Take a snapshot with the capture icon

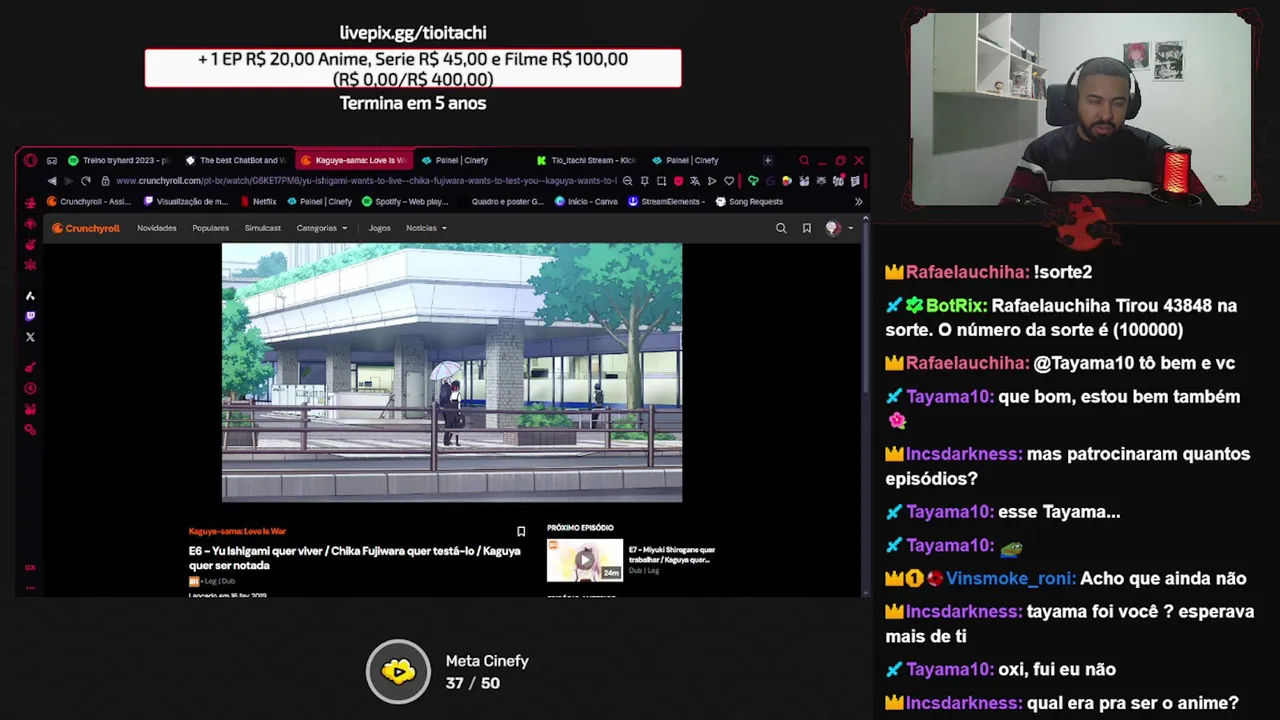[x=661, y=181]
